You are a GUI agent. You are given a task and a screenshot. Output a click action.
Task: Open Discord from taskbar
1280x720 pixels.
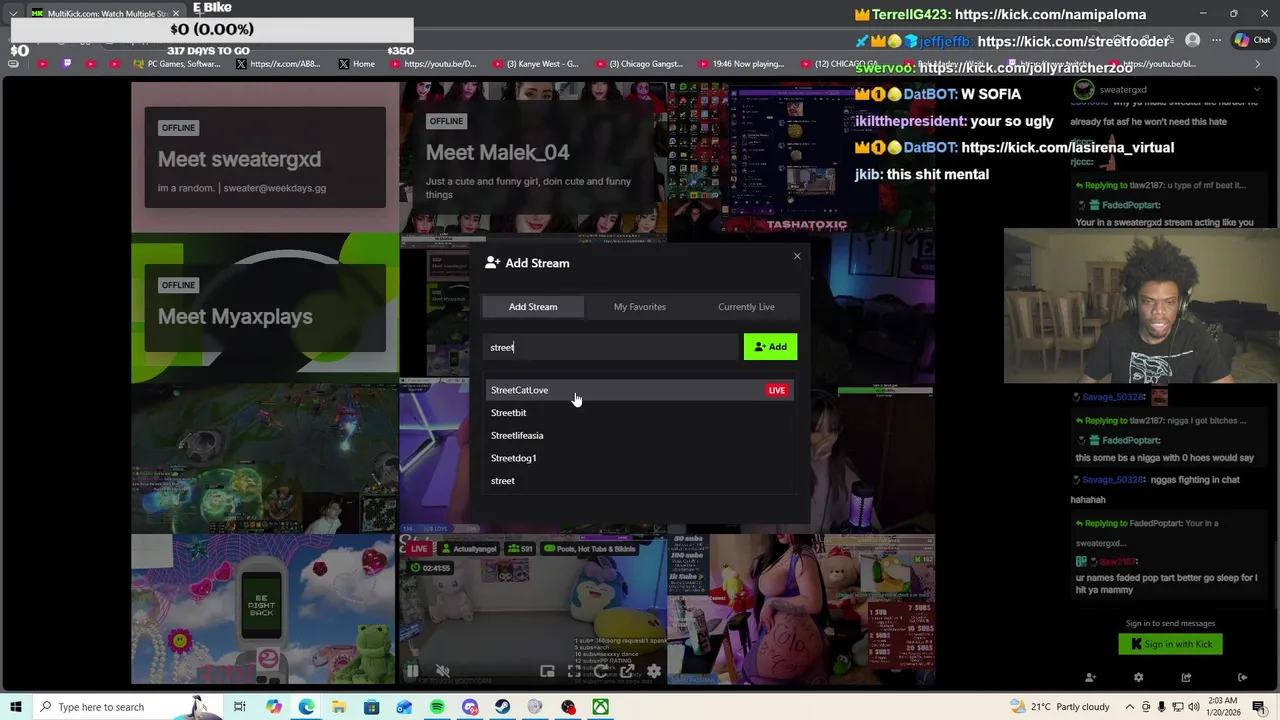(470, 707)
